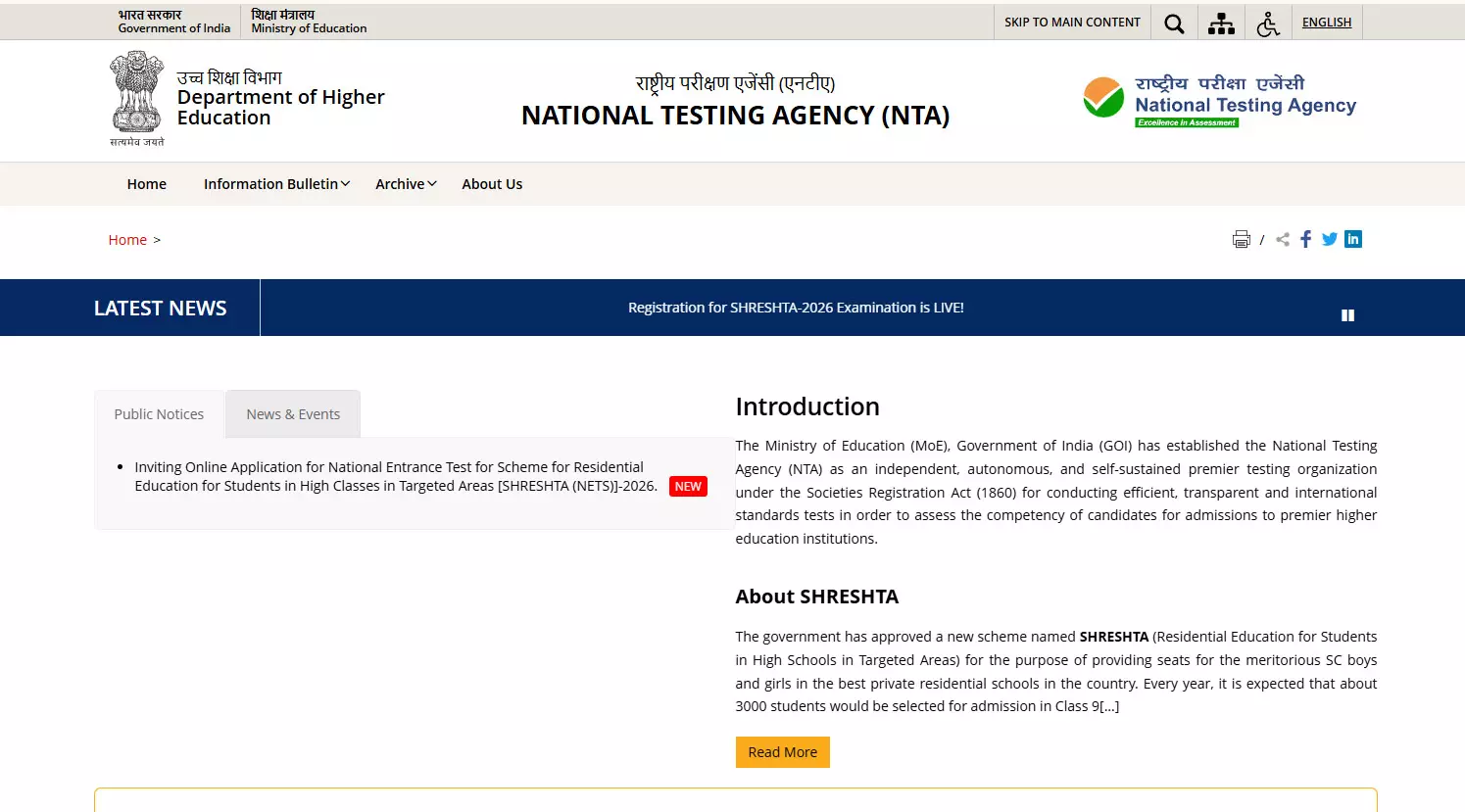The height and width of the screenshot is (812, 1465).
Task: Click the NATIONAL TESTING AGENCY (NTA) title
Action: [736, 116]
